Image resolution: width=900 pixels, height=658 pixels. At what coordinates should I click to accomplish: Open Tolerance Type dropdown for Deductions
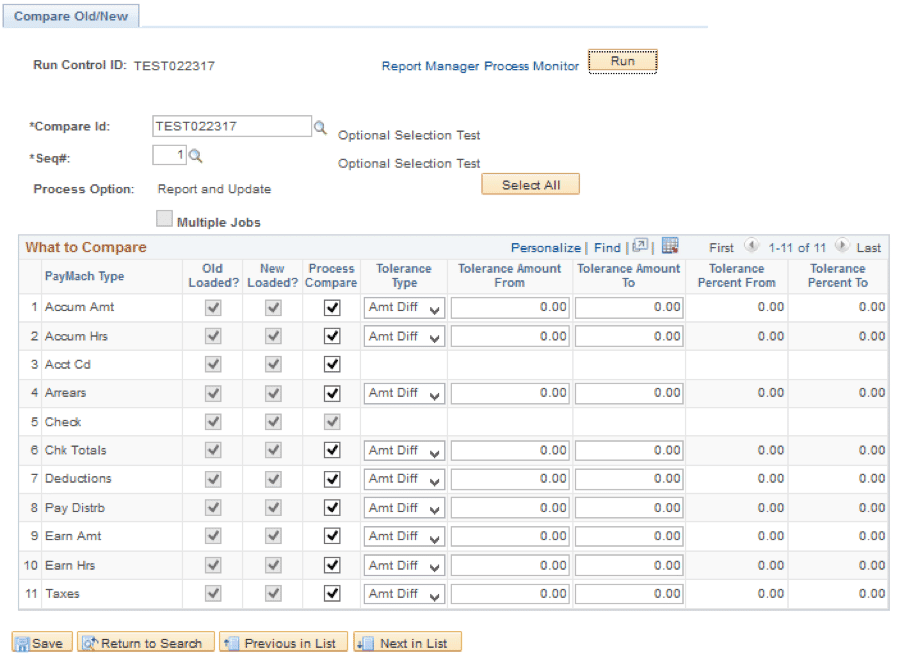[404, 479]
